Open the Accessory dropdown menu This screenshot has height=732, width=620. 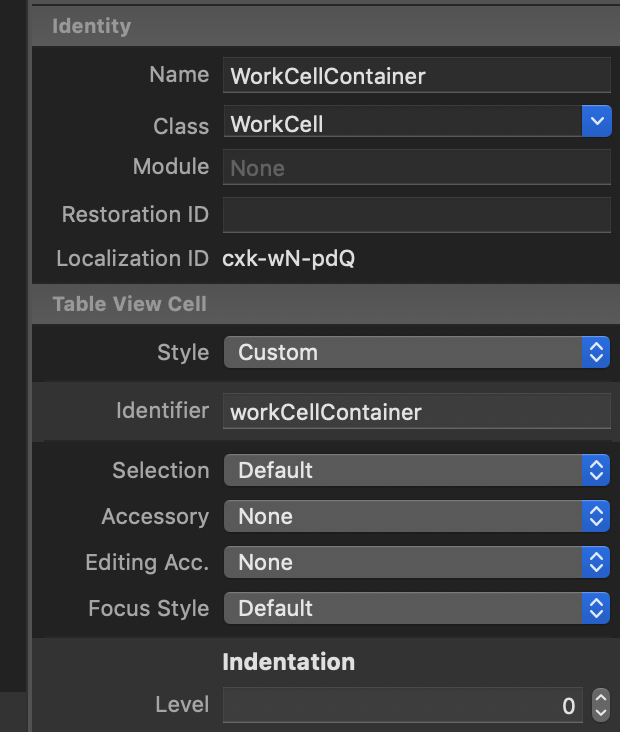(416, 516)
